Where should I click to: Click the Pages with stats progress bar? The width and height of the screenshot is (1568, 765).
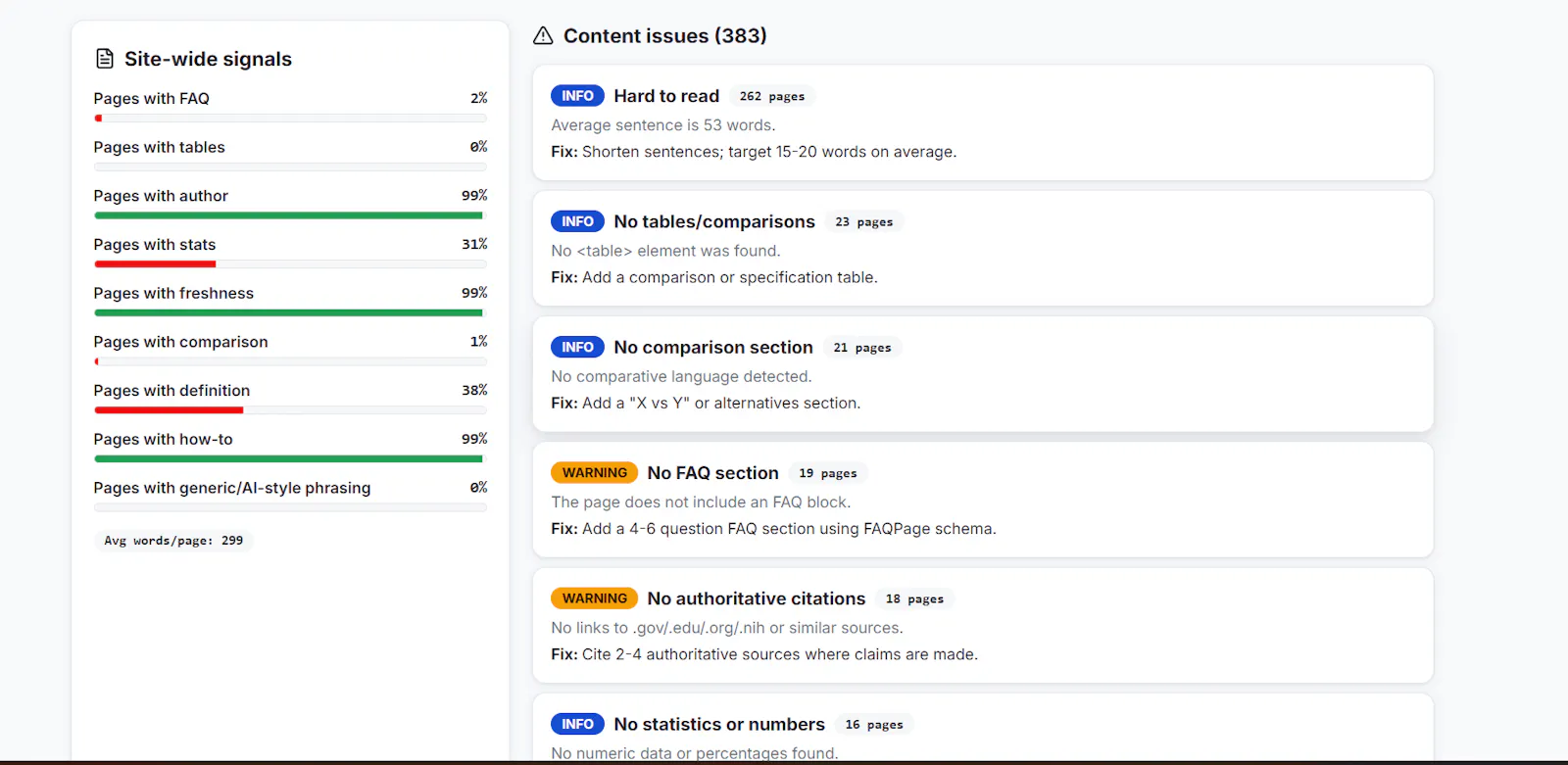click(290, 264)
